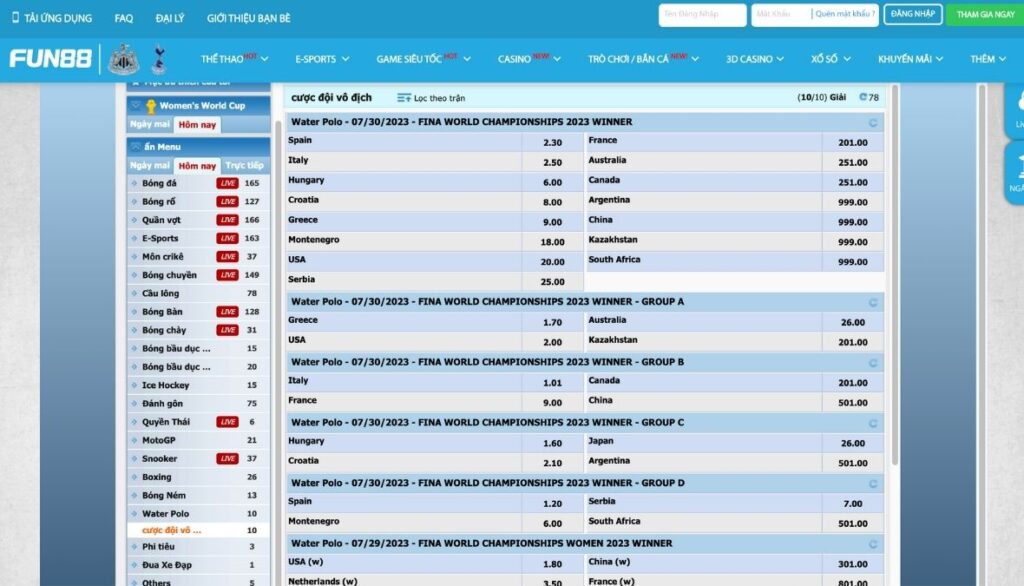Click the Đăng Nhập button
Viewport: 1024px width, 586px height.
912,14
